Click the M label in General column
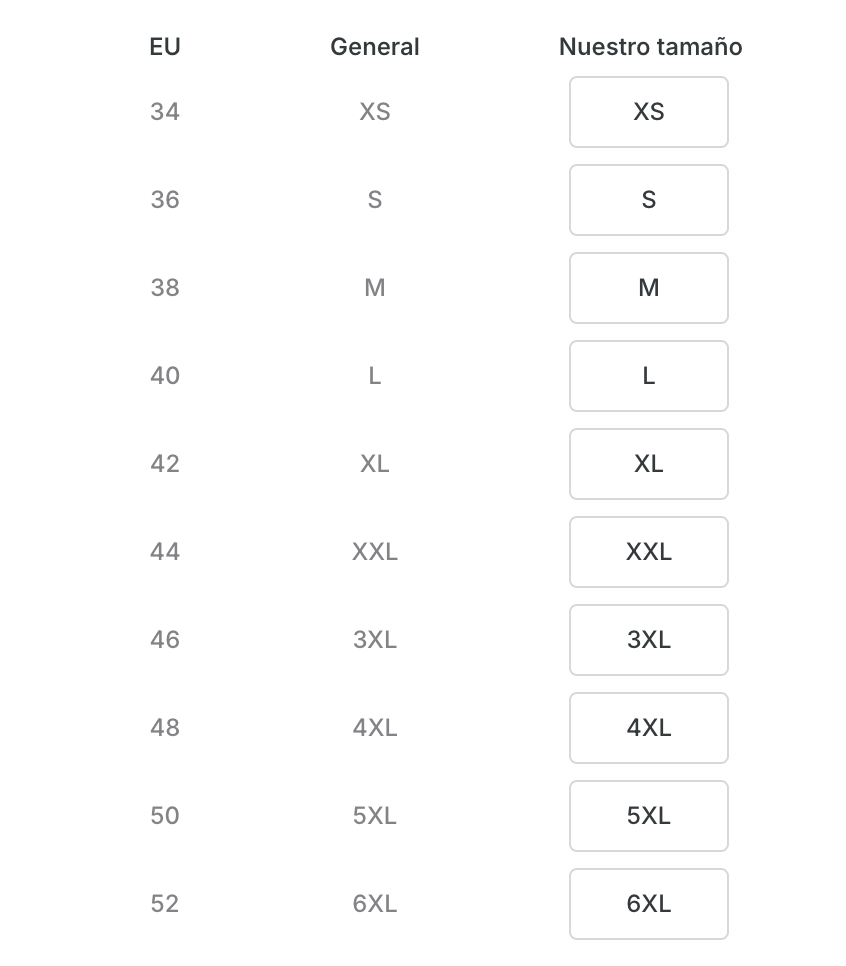Screen dimensions: 846x966 (375, 288)
